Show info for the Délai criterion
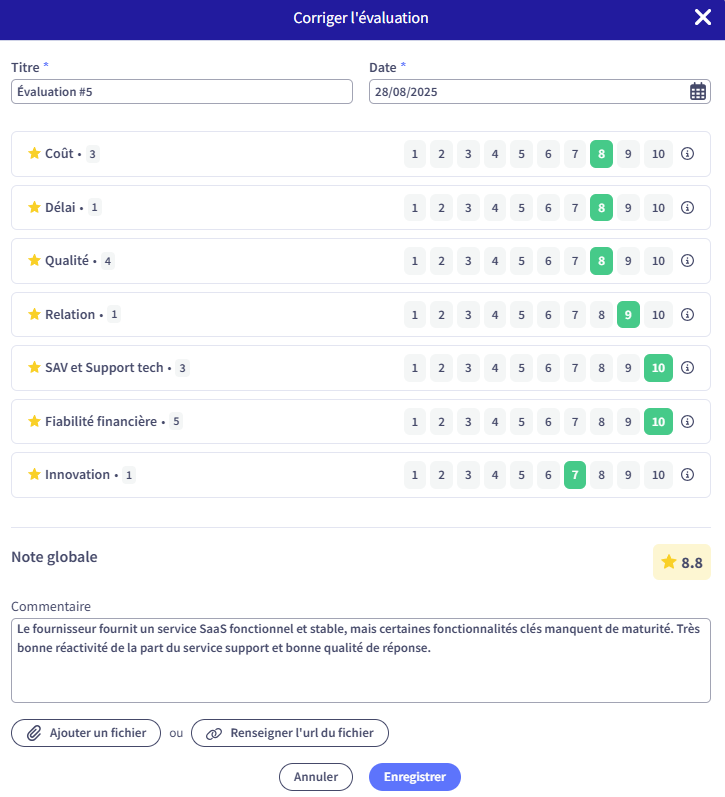The width and height of the screenshot is (725, 797). pyautogui.click(x=687, y=207)
